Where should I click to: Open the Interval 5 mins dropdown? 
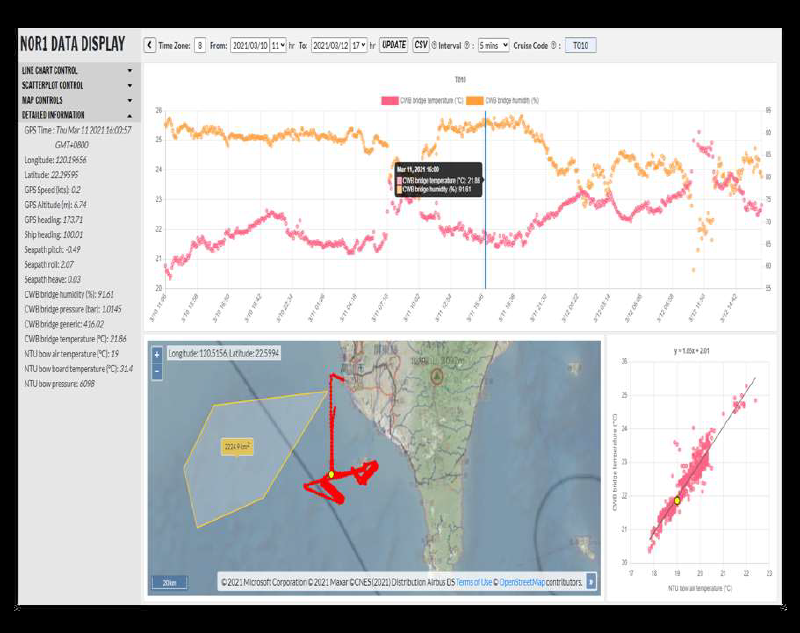click(x=493, y=45)
